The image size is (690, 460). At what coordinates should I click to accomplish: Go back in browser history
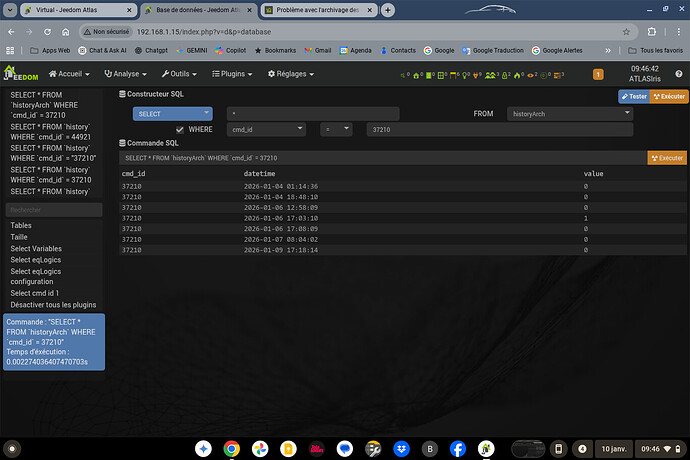click(11, 32)
